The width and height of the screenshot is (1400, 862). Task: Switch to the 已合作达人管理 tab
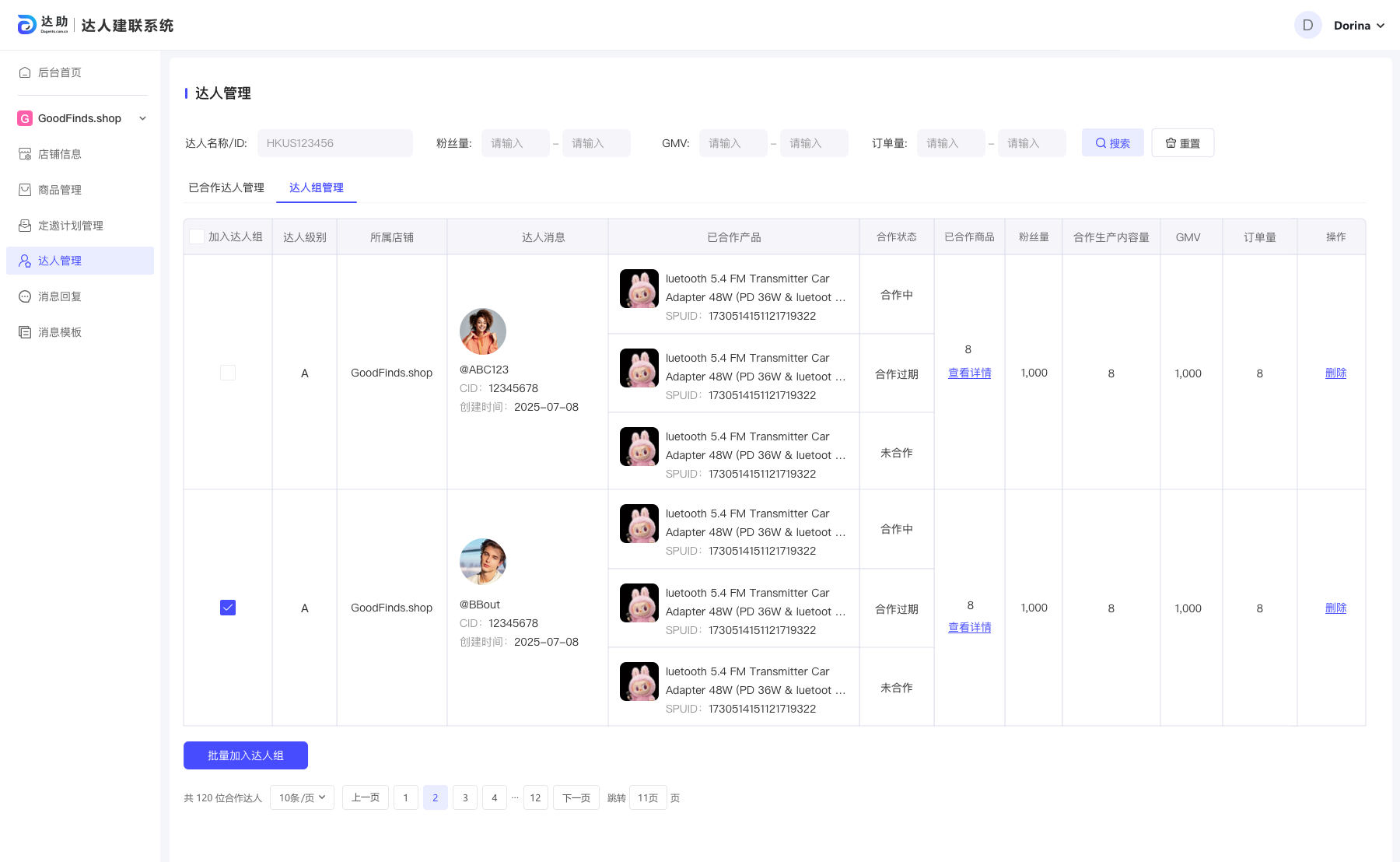pos(226,187)
